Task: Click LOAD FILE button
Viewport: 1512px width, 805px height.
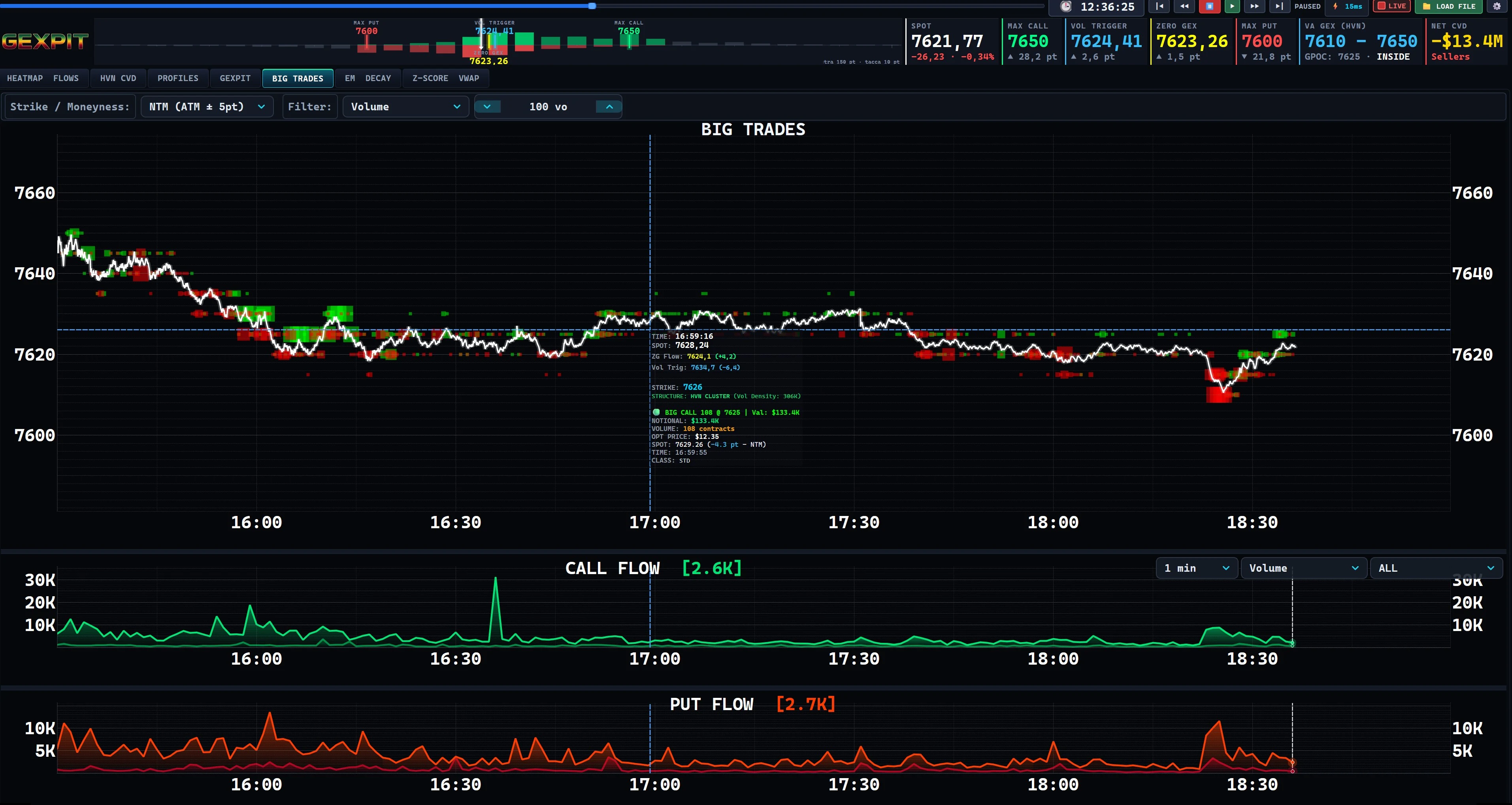Action: (x=1449, y=6)
